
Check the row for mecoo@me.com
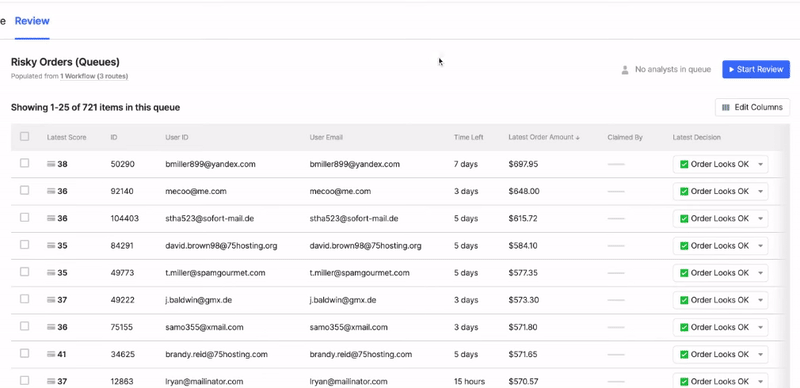[24, 190]
